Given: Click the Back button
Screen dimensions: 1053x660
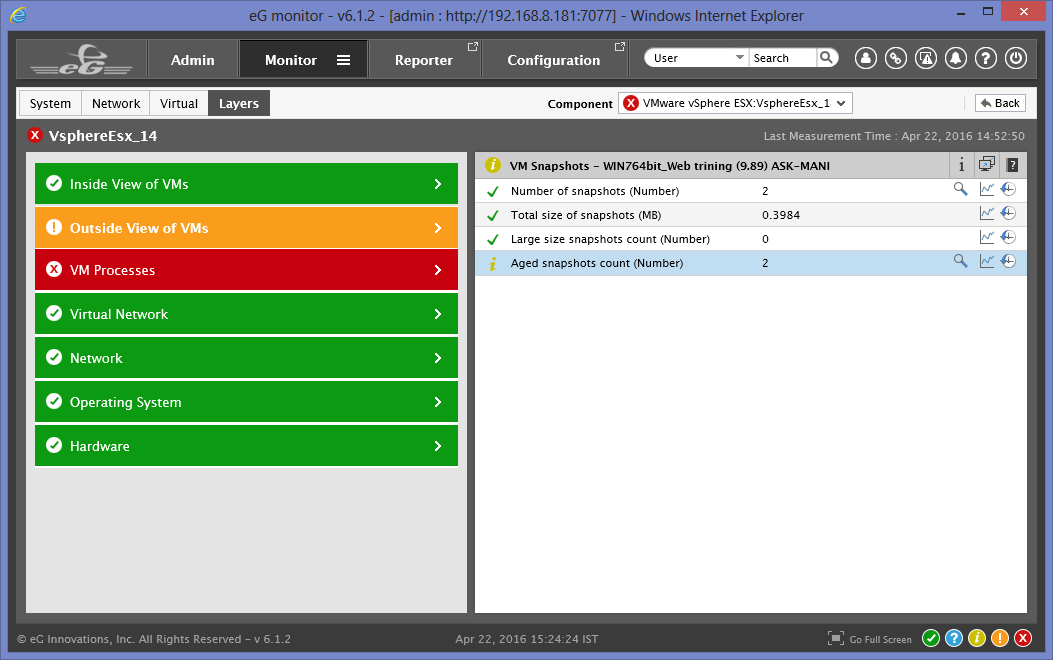Looking at the screenshot, I should [x=1000, y=103].
